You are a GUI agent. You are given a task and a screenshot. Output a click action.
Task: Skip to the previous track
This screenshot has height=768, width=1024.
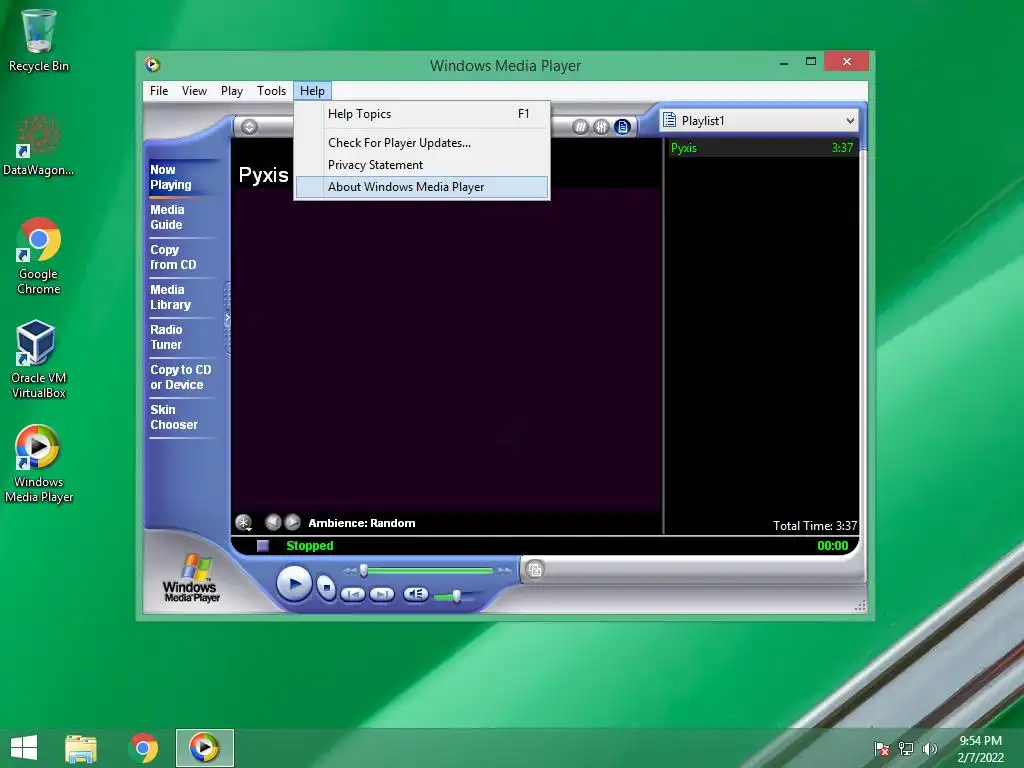pos(353,594)
